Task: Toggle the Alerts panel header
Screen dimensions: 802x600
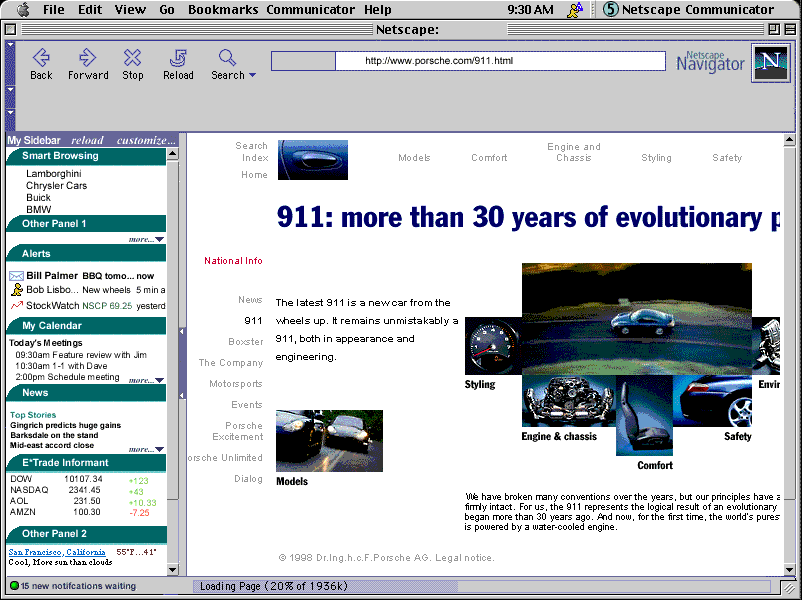Action: tap(86, 254)
